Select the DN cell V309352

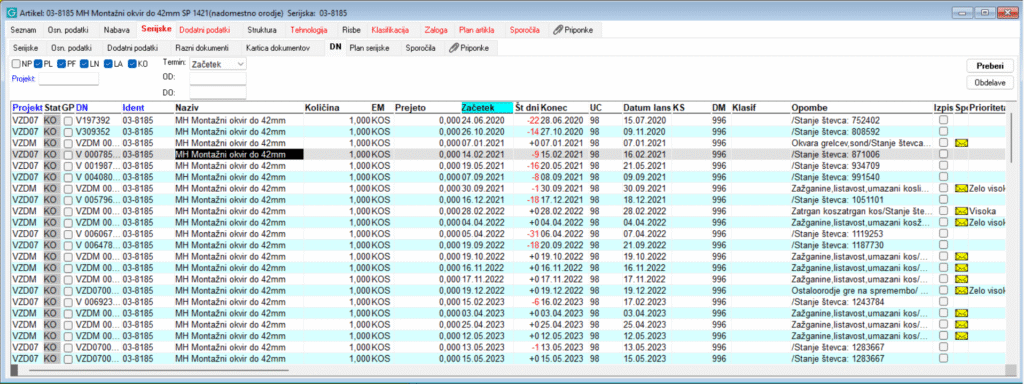click(x=93, y=131)
